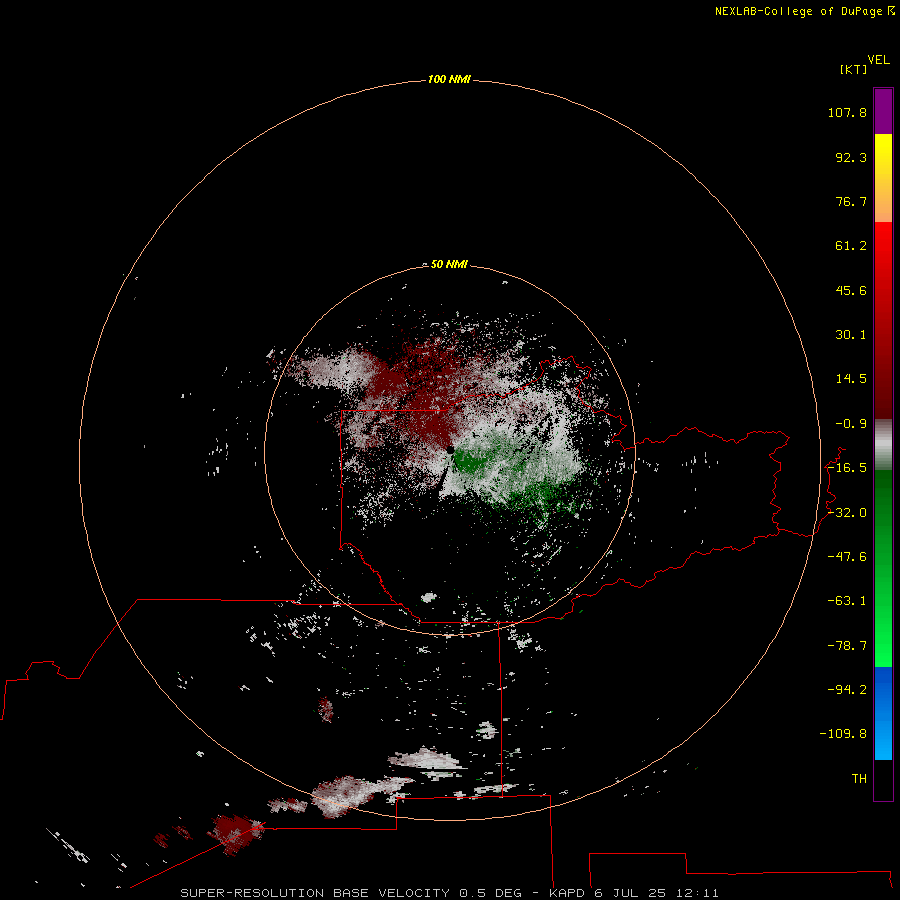Click the 0.5 DEG elevation text

[490, 893]
